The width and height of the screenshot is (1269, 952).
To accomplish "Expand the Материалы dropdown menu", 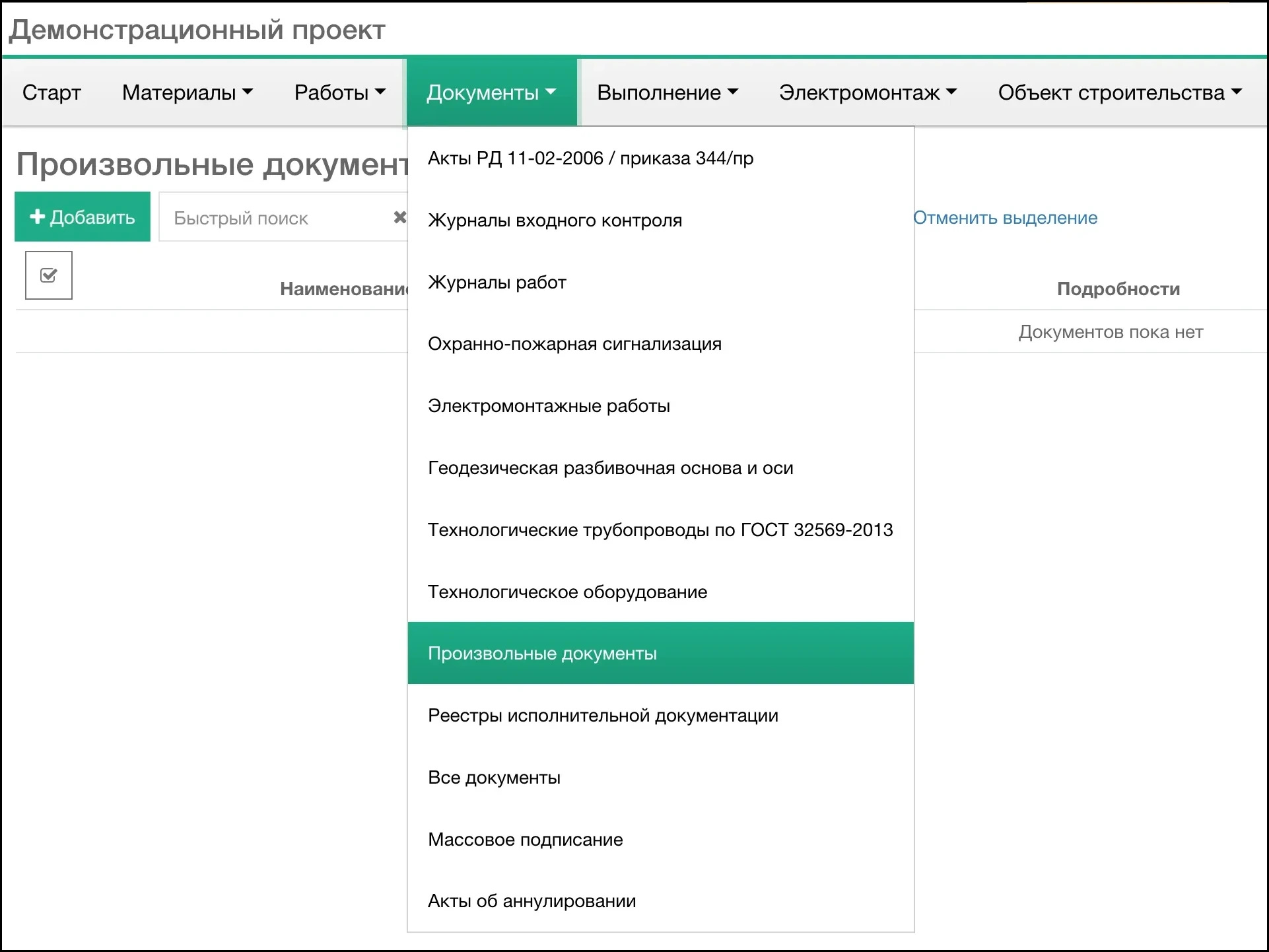I will (x=188, y=92).
